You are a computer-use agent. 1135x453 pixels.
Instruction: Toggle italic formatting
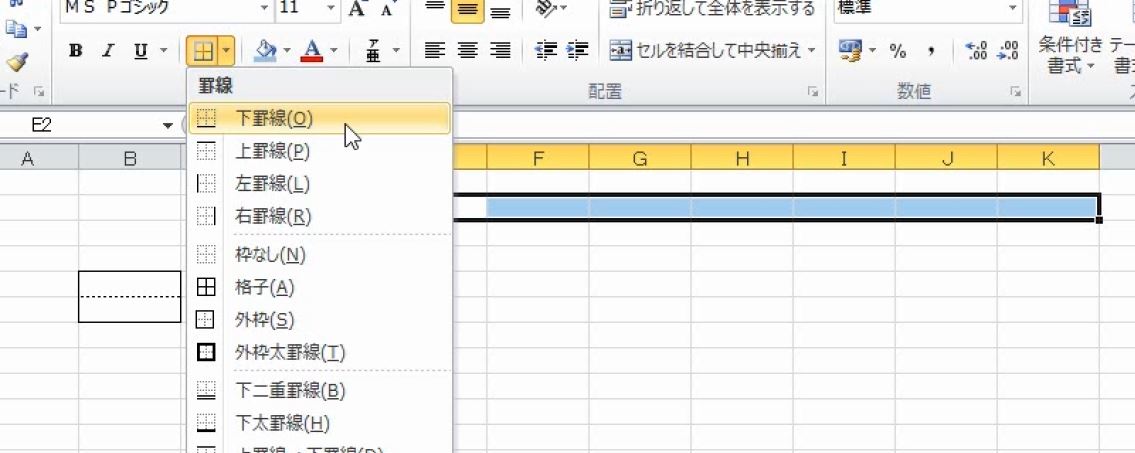point(109,51)
